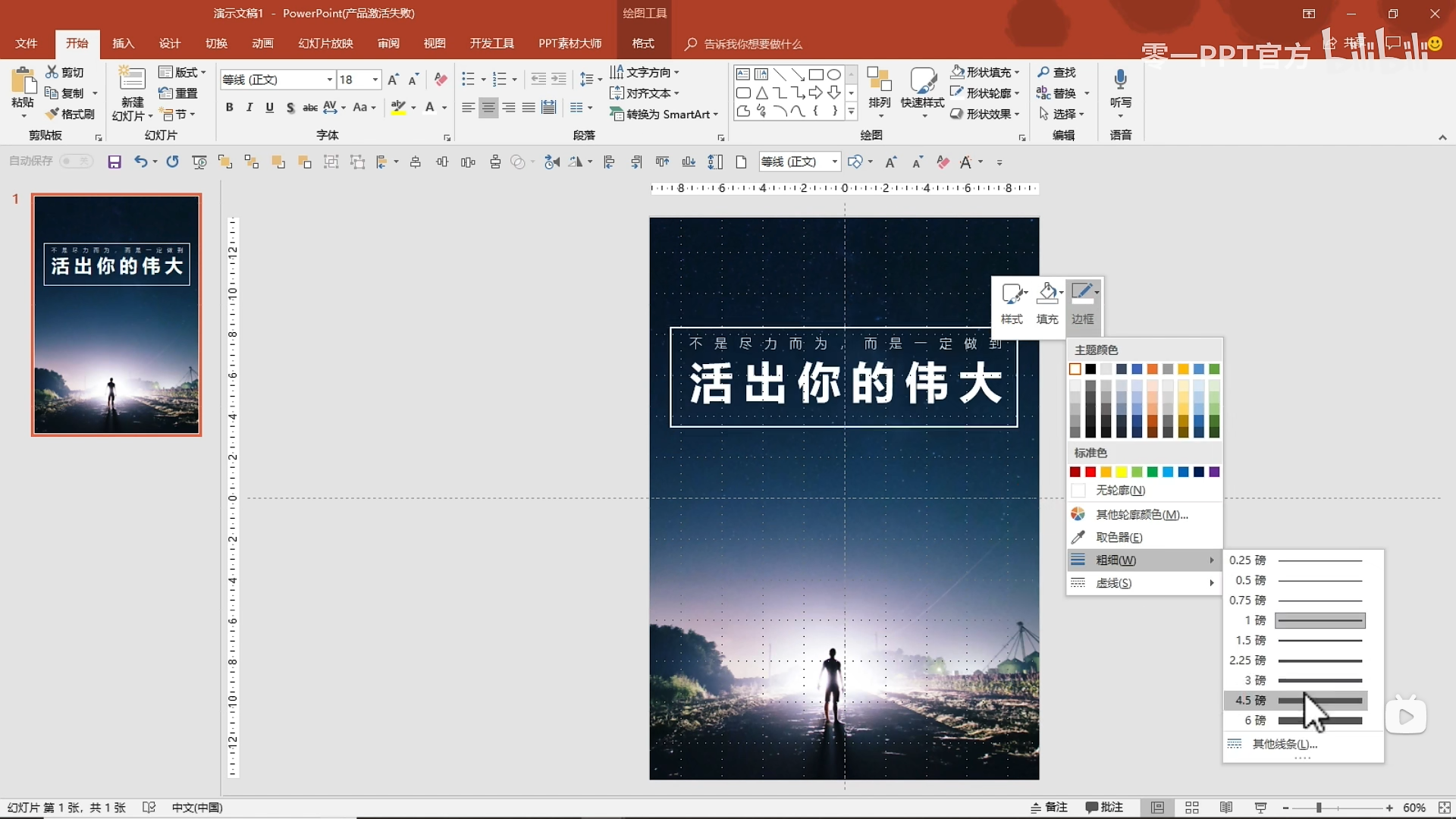Open More Outline Colors dialog
The width and height of the screenshot is (1456, 819).
pyautogui.click(x=1144, y=514)
